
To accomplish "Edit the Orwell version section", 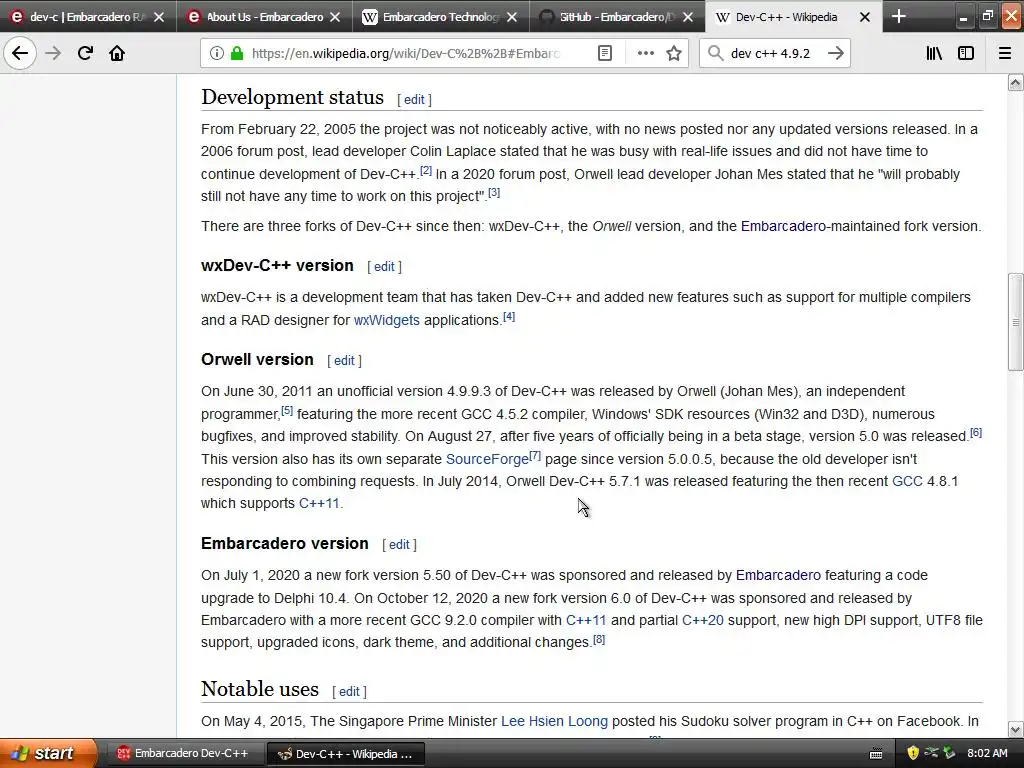I will coord(344,360).
